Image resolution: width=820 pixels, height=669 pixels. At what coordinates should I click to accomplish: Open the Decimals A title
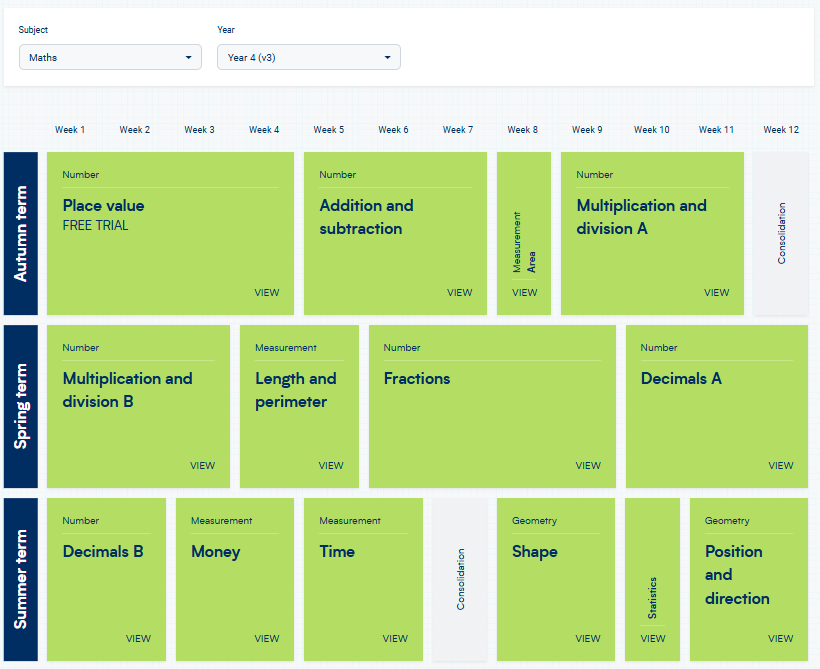(681, 378)
